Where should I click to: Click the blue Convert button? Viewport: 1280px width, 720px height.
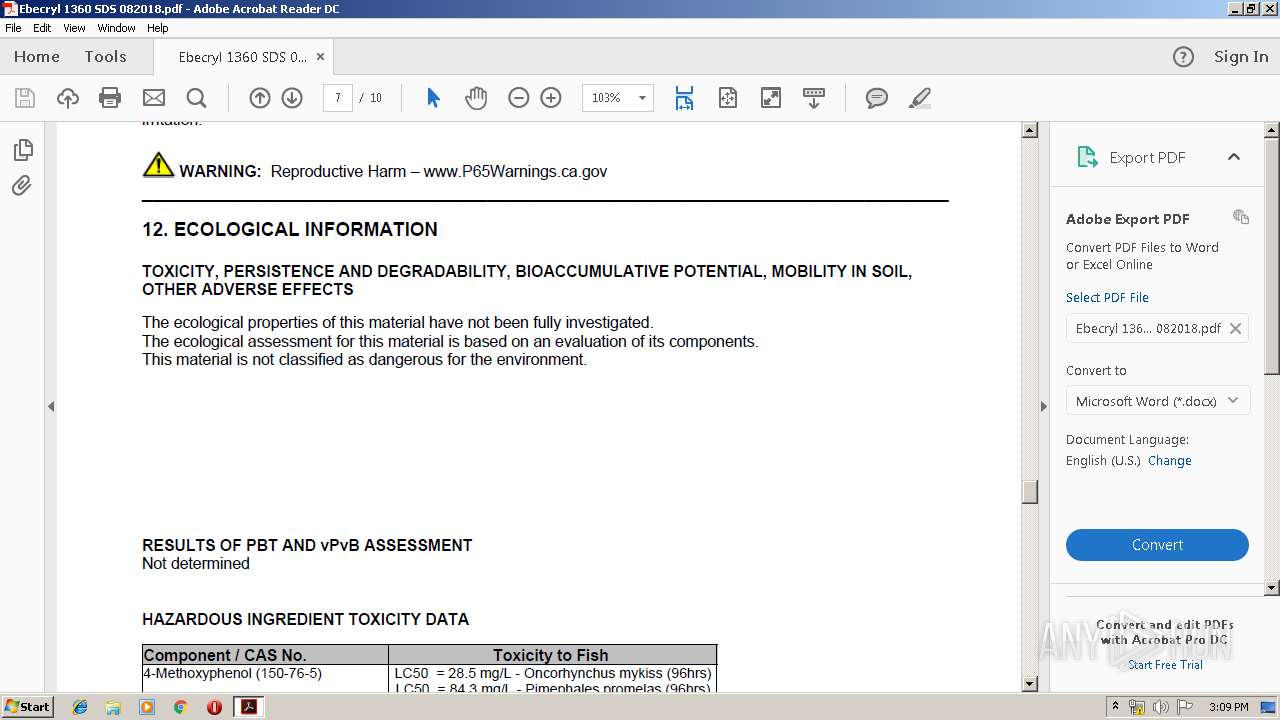(1157, 545)
